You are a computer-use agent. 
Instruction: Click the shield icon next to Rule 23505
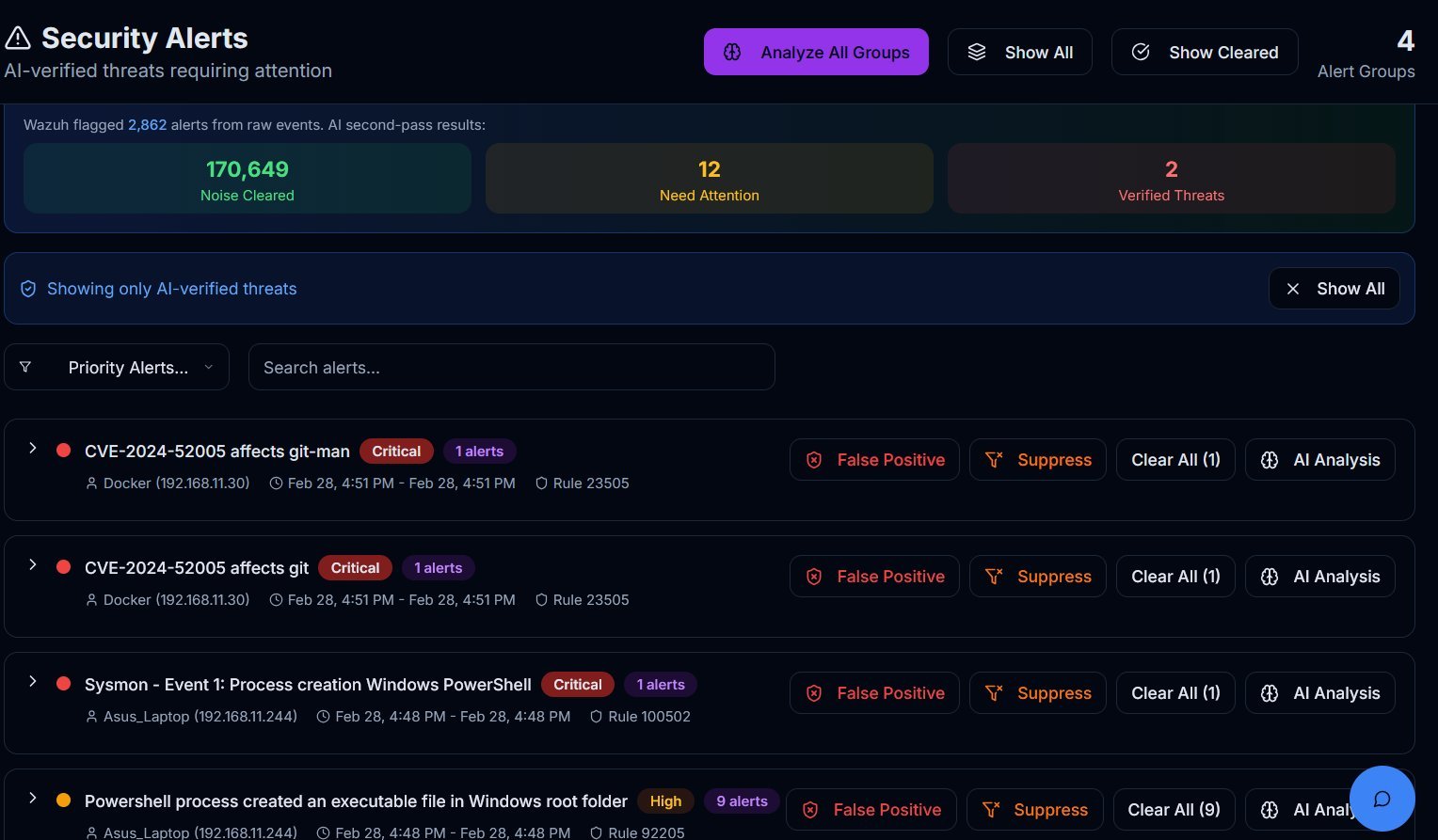(542, 483)
